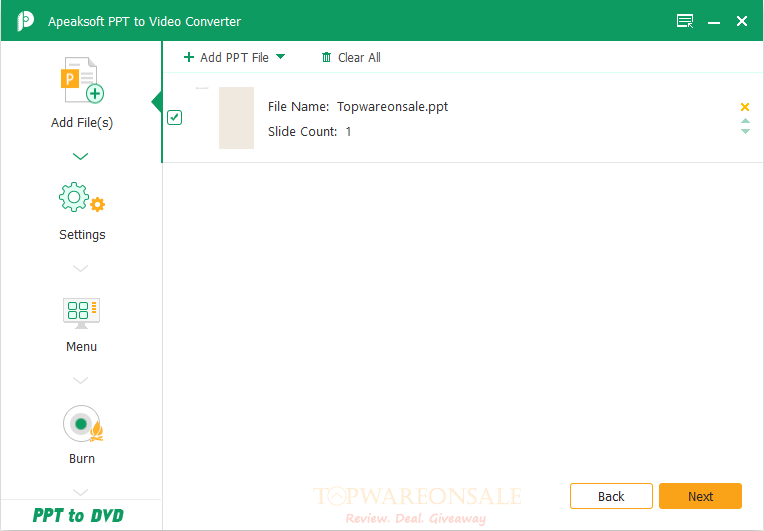The width and height of the screenshot is (764, 531).
Task: Click the chevron below Settings
Action: (80, 268)
